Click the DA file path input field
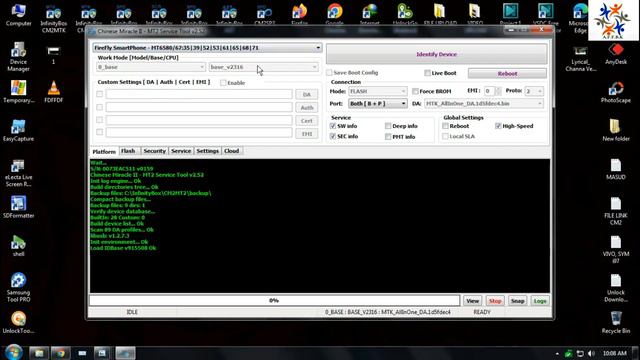 click(199, 94)
